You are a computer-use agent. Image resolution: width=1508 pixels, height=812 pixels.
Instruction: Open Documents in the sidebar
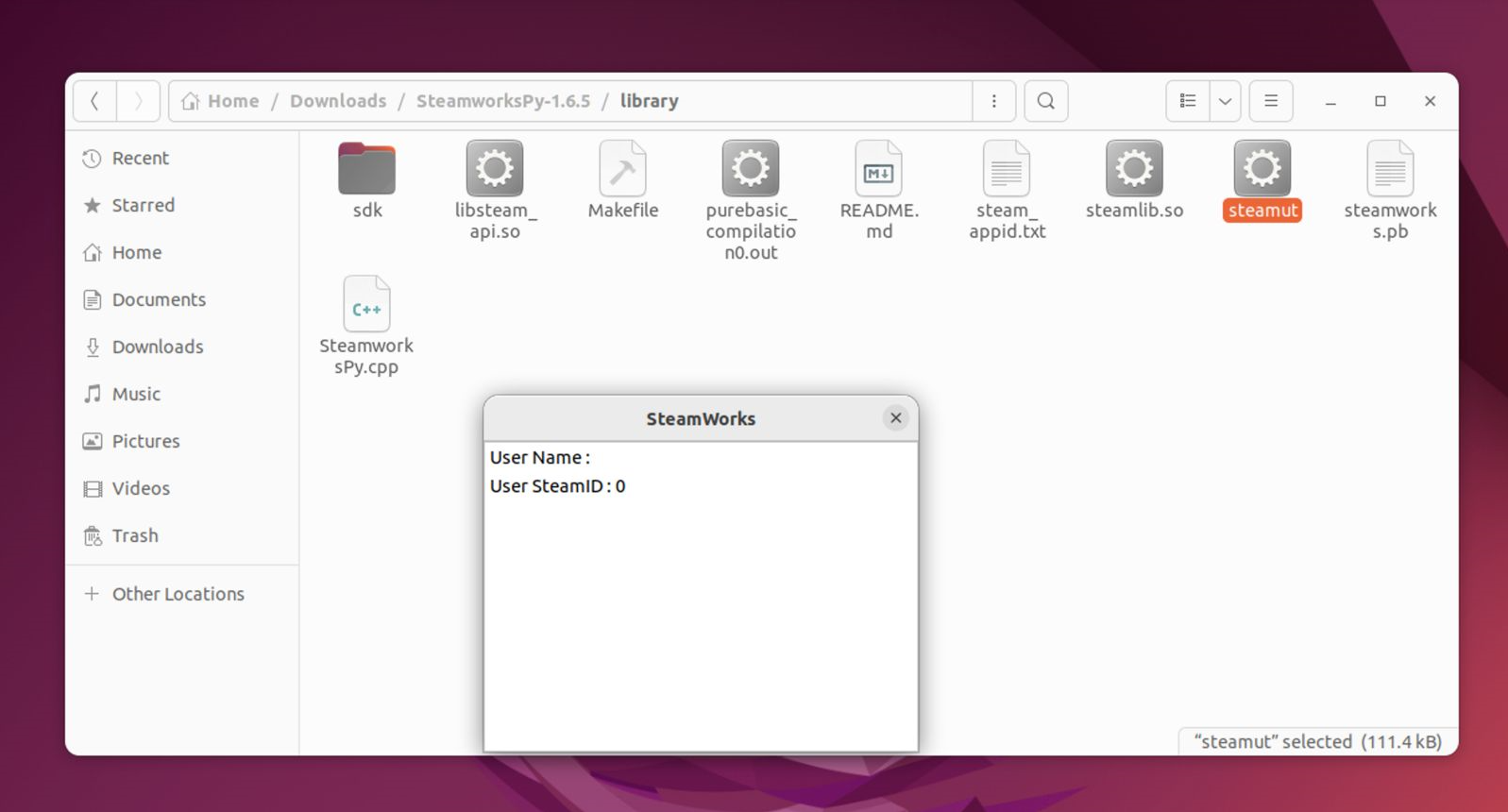(x=182, y=299)
